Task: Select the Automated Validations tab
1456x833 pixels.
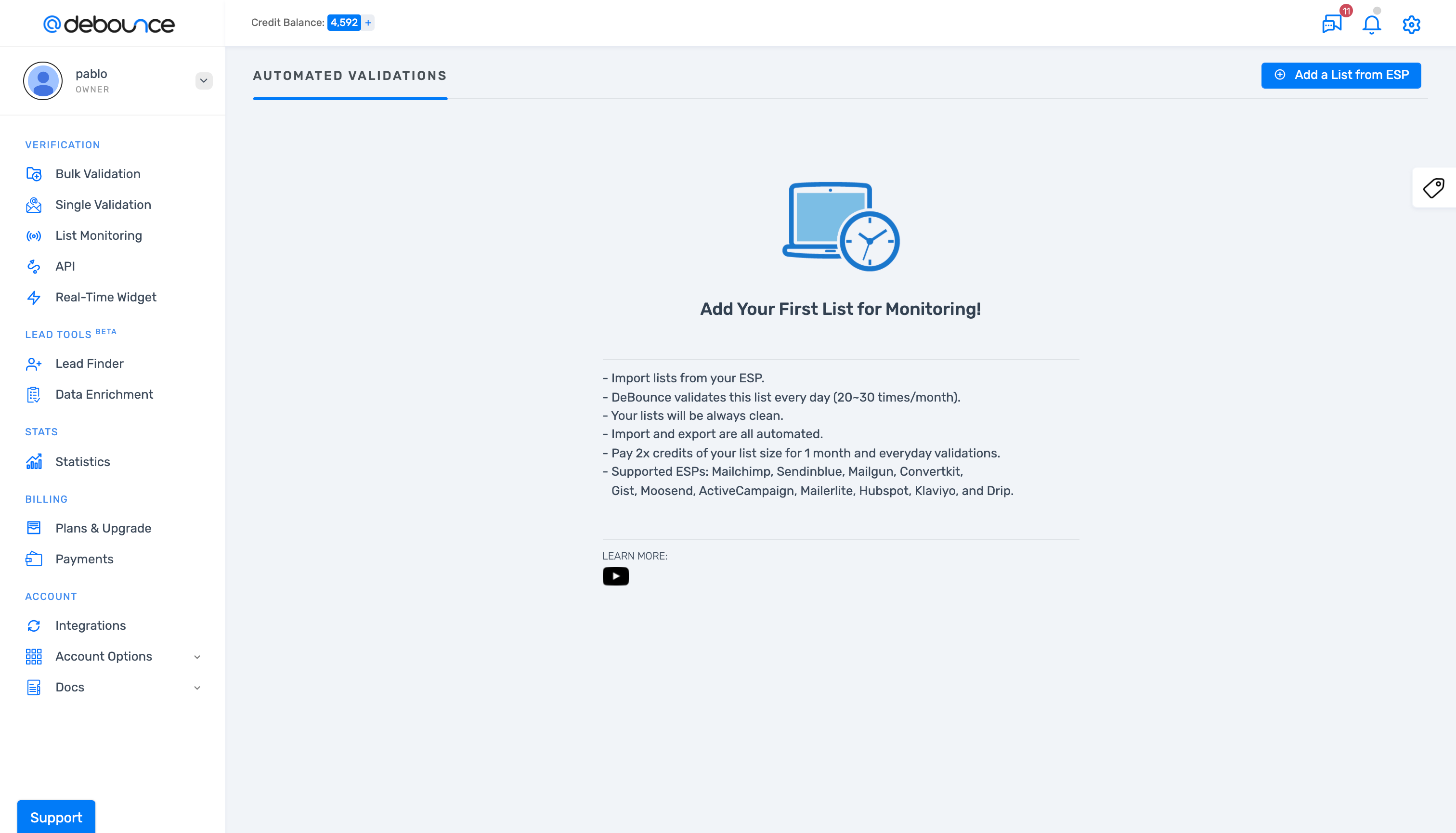Action: click(350, 76)
